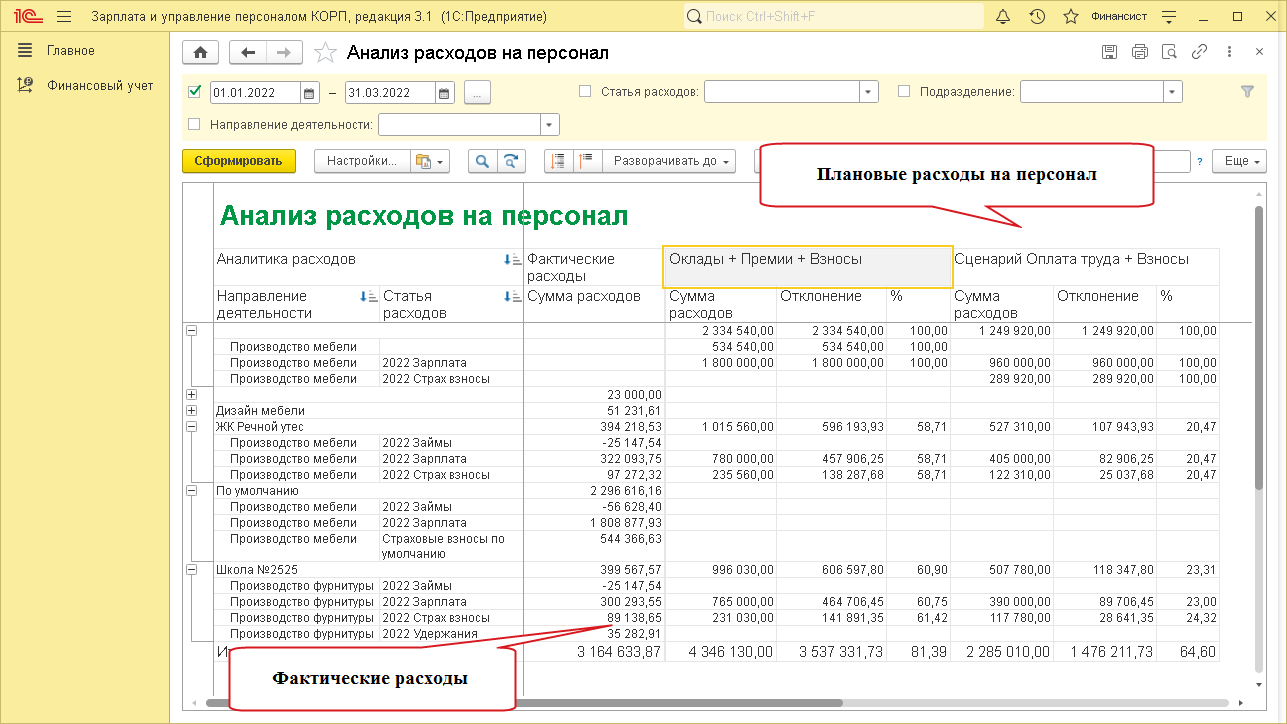Open calendar picker for start date 01.01.2022
The width and height of the screenshot is (1287, 724).
pos(310,92)
